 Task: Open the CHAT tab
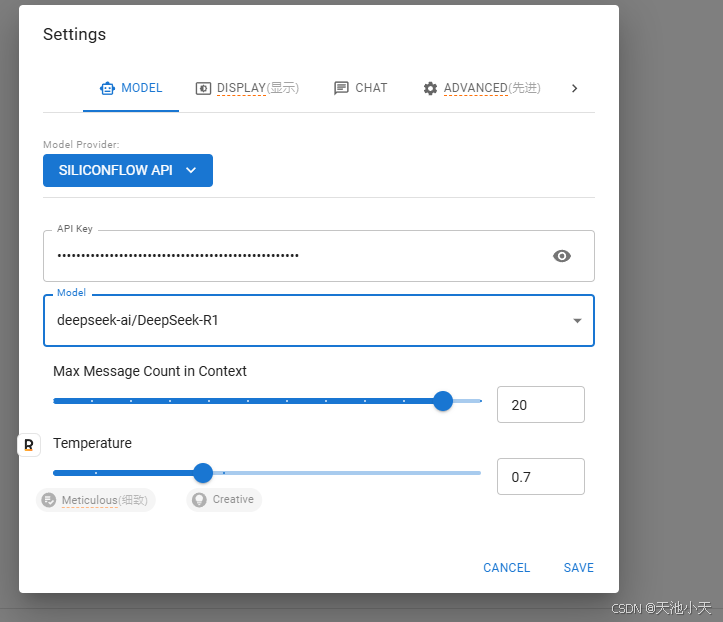pyautogui.click(x=361, y=88)
